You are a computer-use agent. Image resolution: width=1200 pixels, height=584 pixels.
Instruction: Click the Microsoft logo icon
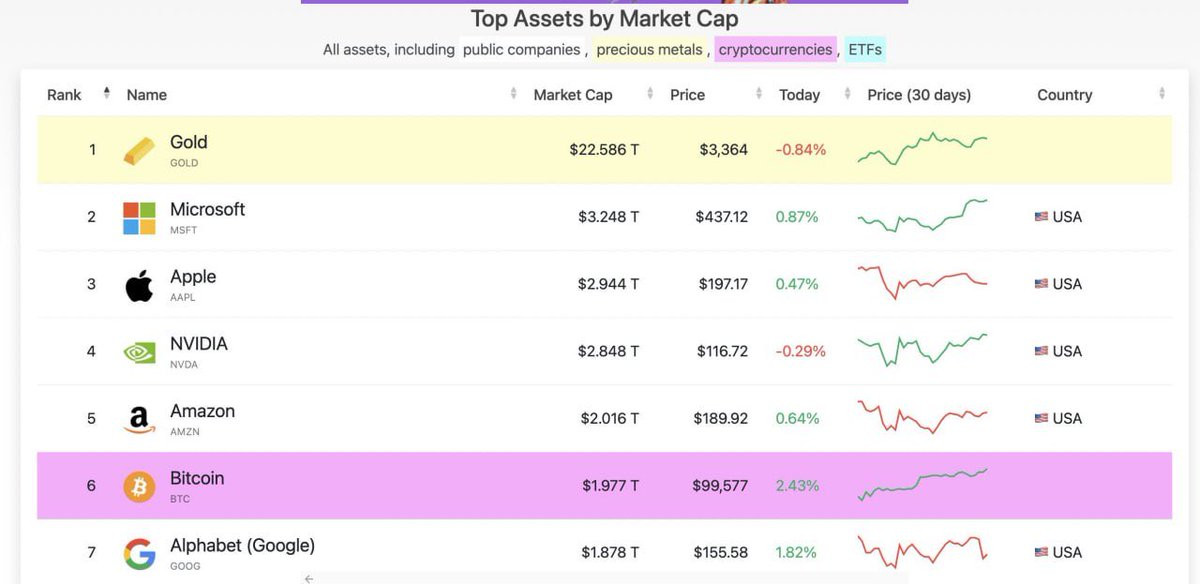coord(139,217)
